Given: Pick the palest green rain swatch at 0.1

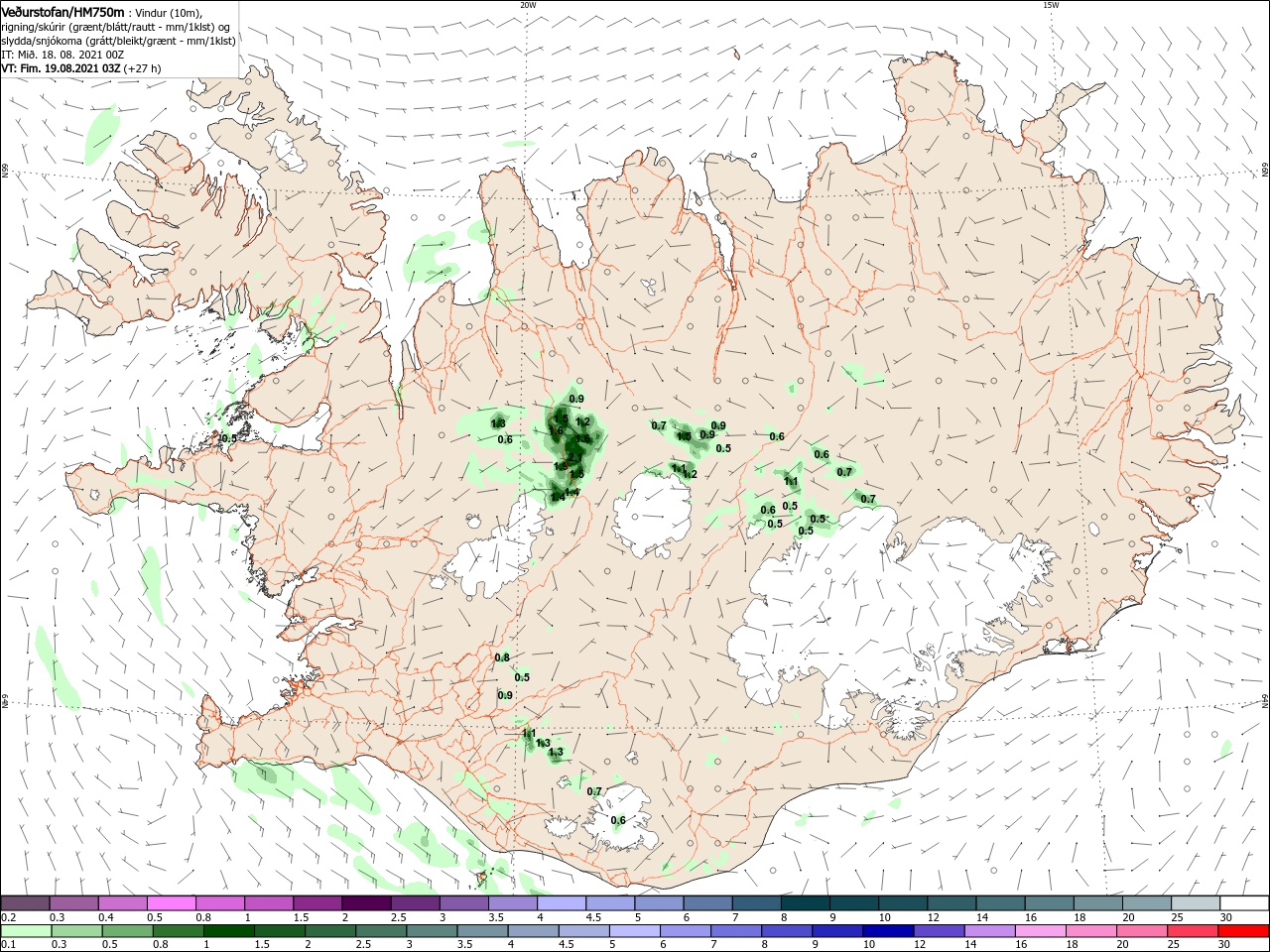Looking at the screenshot, I should pyautogui.click(x=27, y=931).
